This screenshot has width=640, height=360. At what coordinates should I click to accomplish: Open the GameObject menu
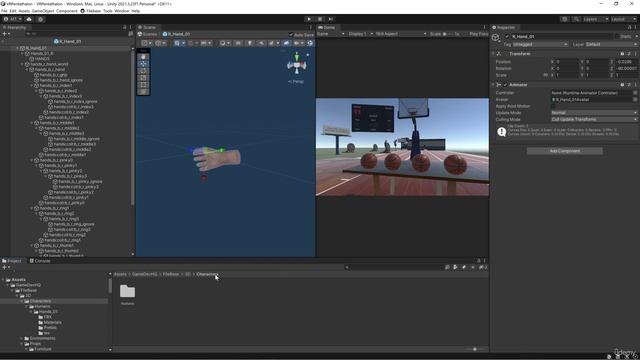pos(43,11)
